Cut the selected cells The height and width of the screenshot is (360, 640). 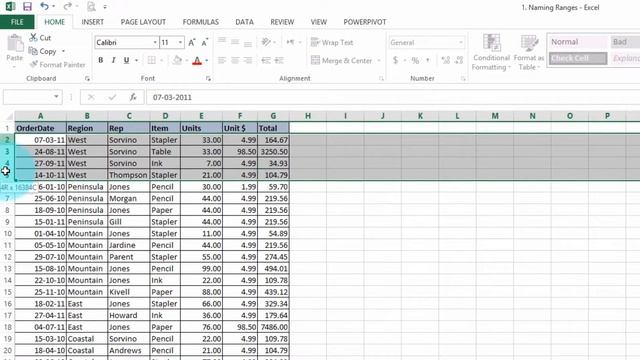(x=40, y=38)
